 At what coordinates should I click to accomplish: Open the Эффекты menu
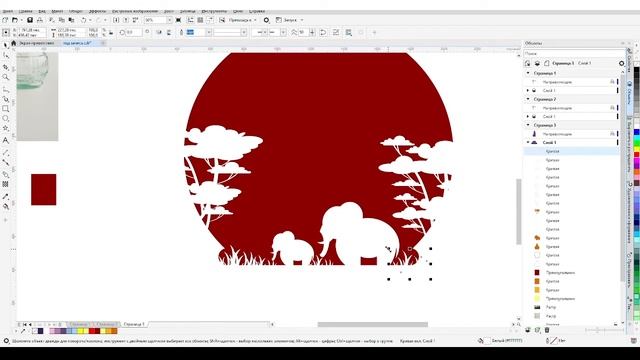(x=98, y=11)
